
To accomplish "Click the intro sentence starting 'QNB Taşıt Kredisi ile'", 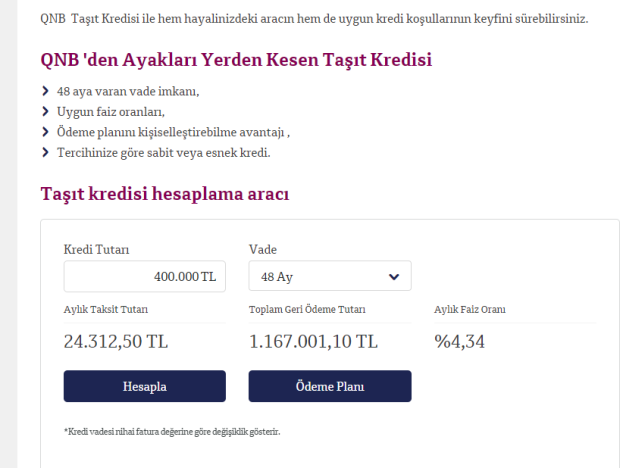I will tap(314, 19).
